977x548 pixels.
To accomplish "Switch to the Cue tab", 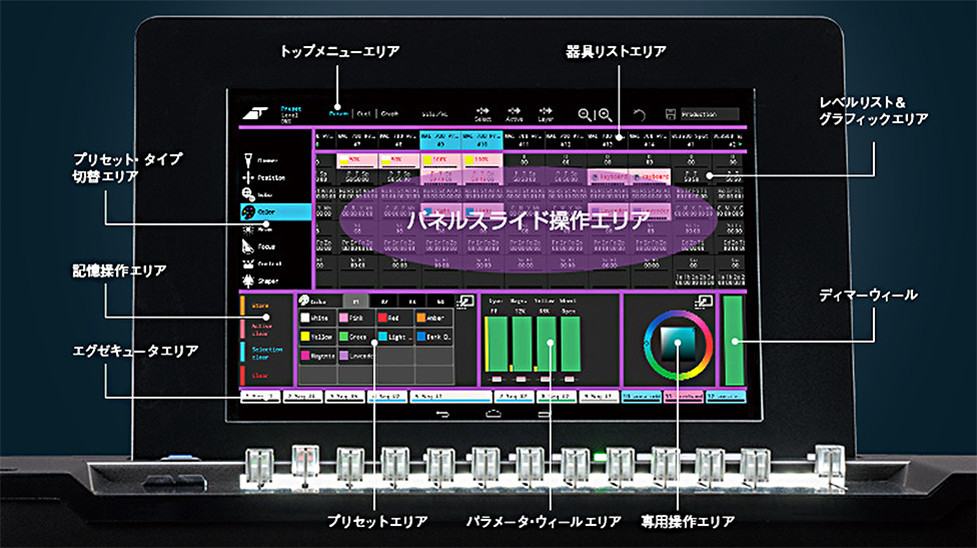I will point(364,114).
